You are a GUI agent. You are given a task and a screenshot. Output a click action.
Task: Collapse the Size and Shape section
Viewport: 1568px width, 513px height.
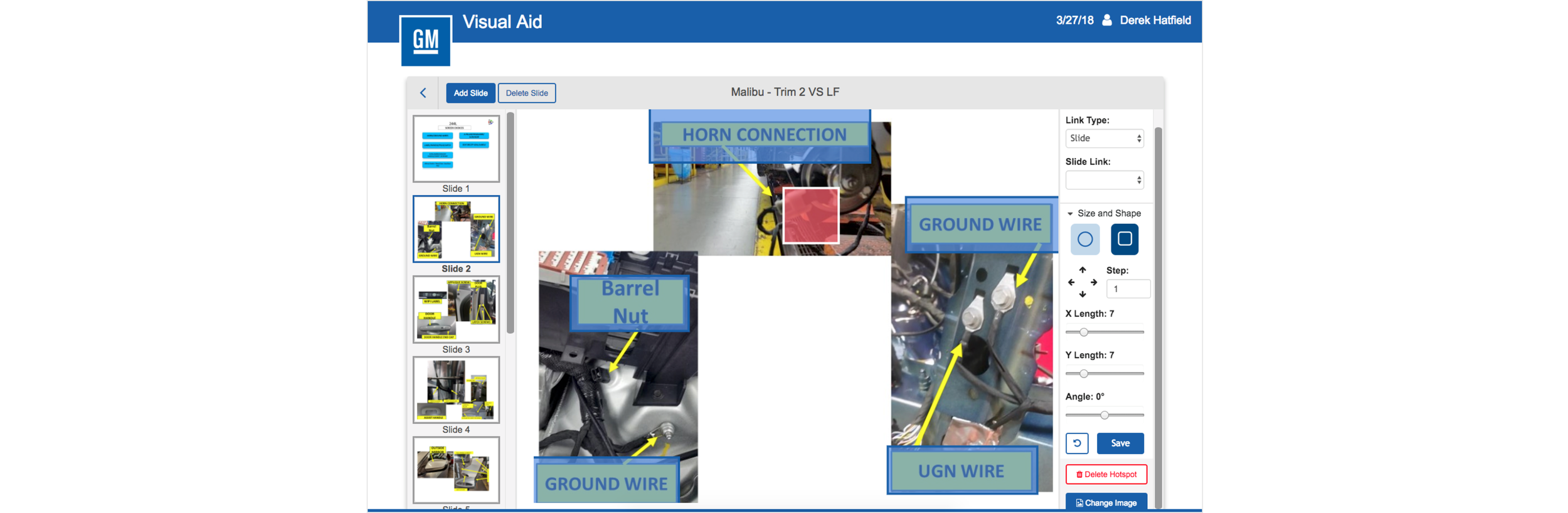pos(1104,213)
